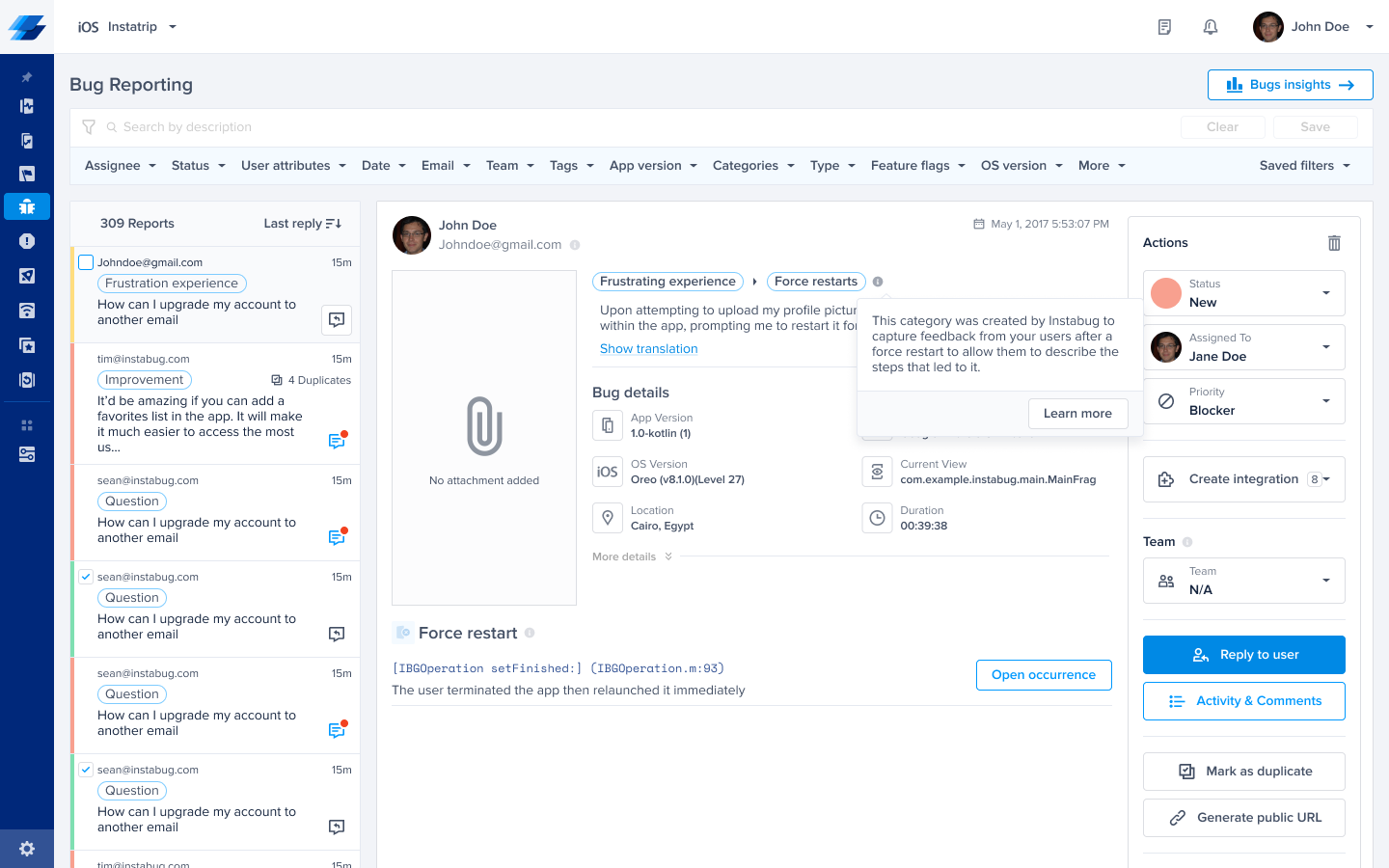Viewport: 1389px width, 868px height.
Task: Open the Email filter menu
Action: pyautogui.click(x=447, y=166)
